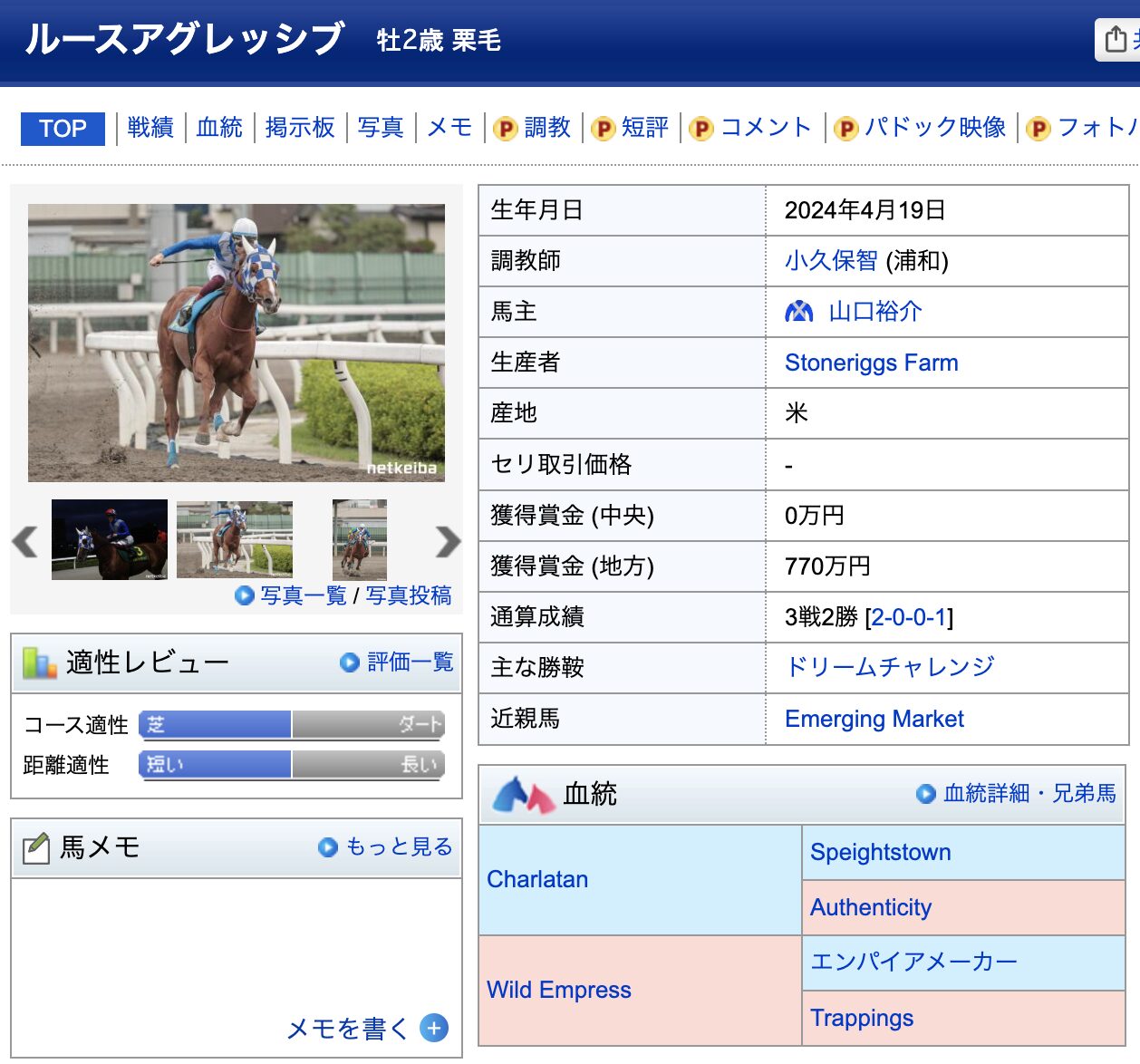1140x1064 pixels.
Task: Click the arrow icon beside 血統詳細・兄弟馬
Action: pos(926,794)
